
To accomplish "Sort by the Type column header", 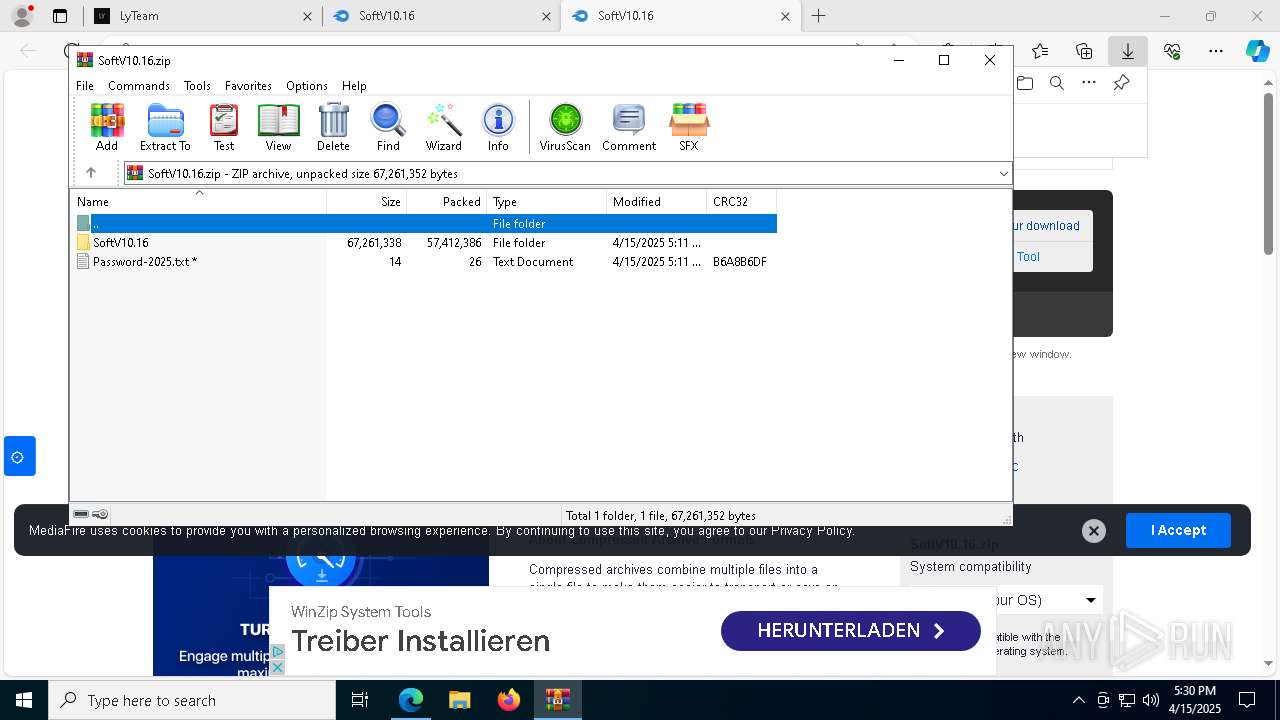I will tap(546, 202).
